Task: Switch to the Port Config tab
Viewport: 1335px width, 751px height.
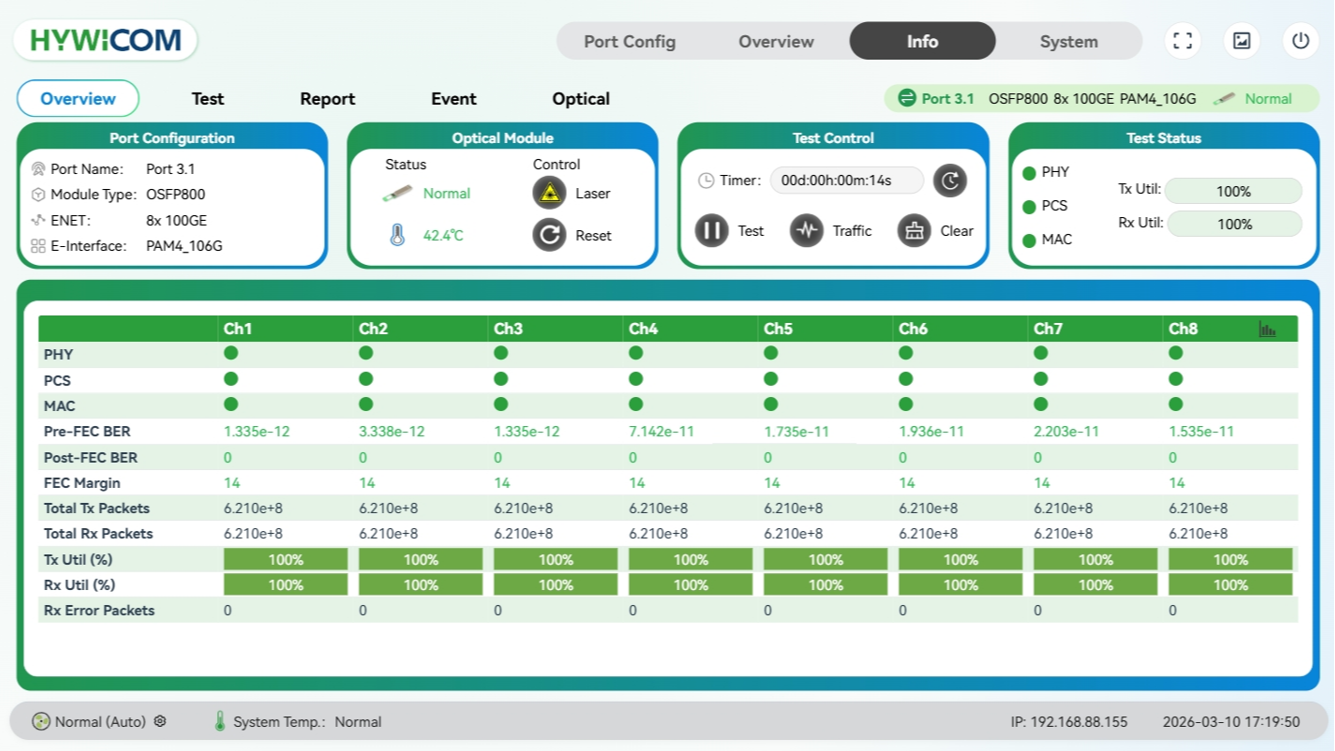Action: 629,42
